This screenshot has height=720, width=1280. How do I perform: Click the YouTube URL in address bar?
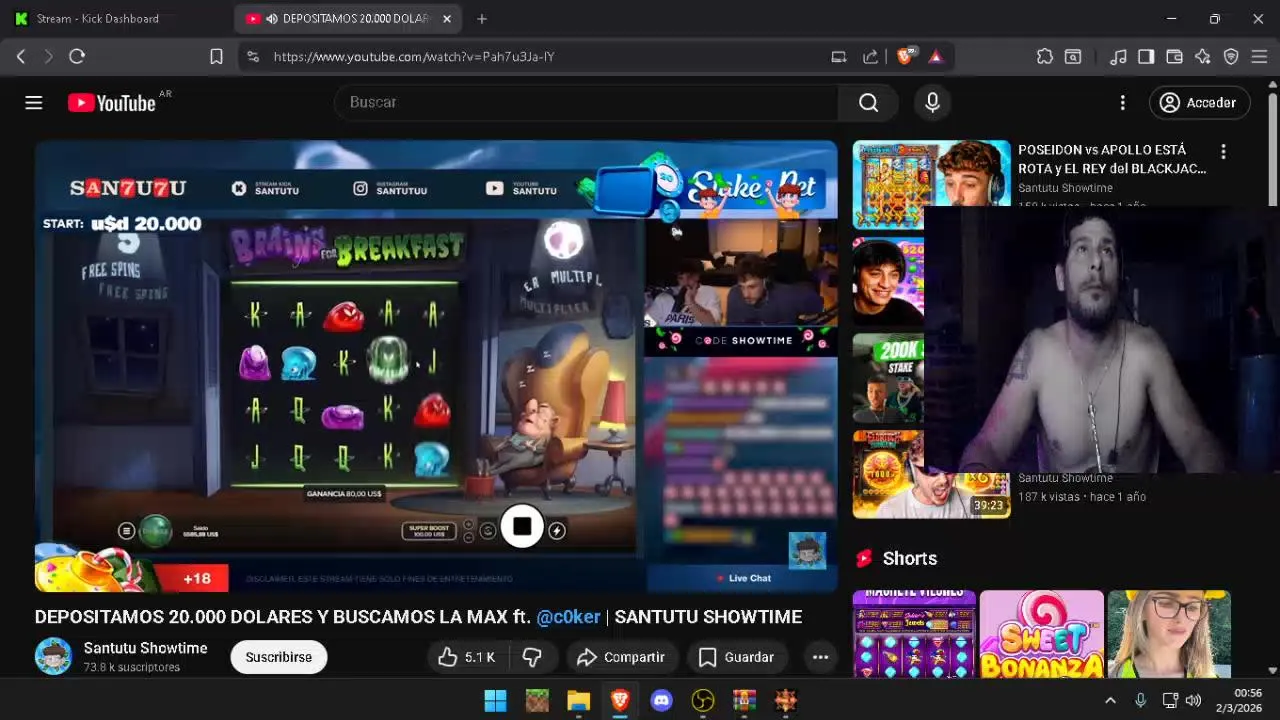click(x=414, y=57)
